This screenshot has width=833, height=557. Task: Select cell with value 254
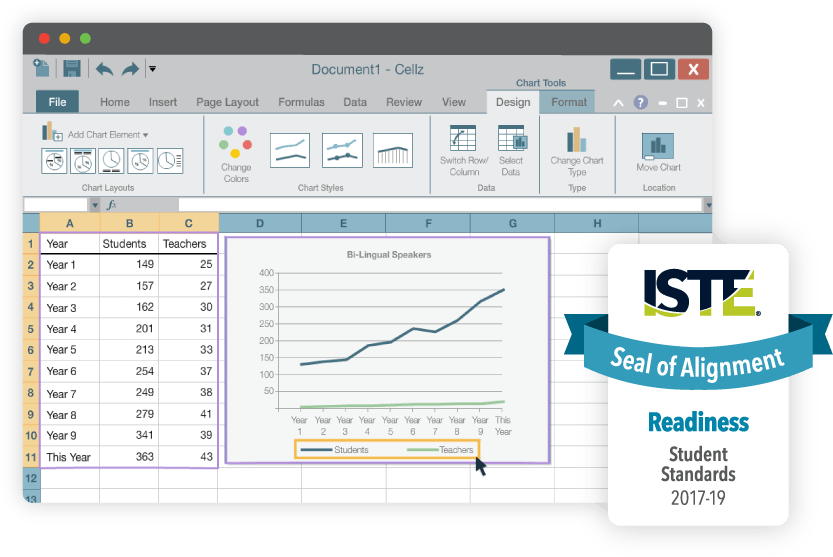(129, 371)
